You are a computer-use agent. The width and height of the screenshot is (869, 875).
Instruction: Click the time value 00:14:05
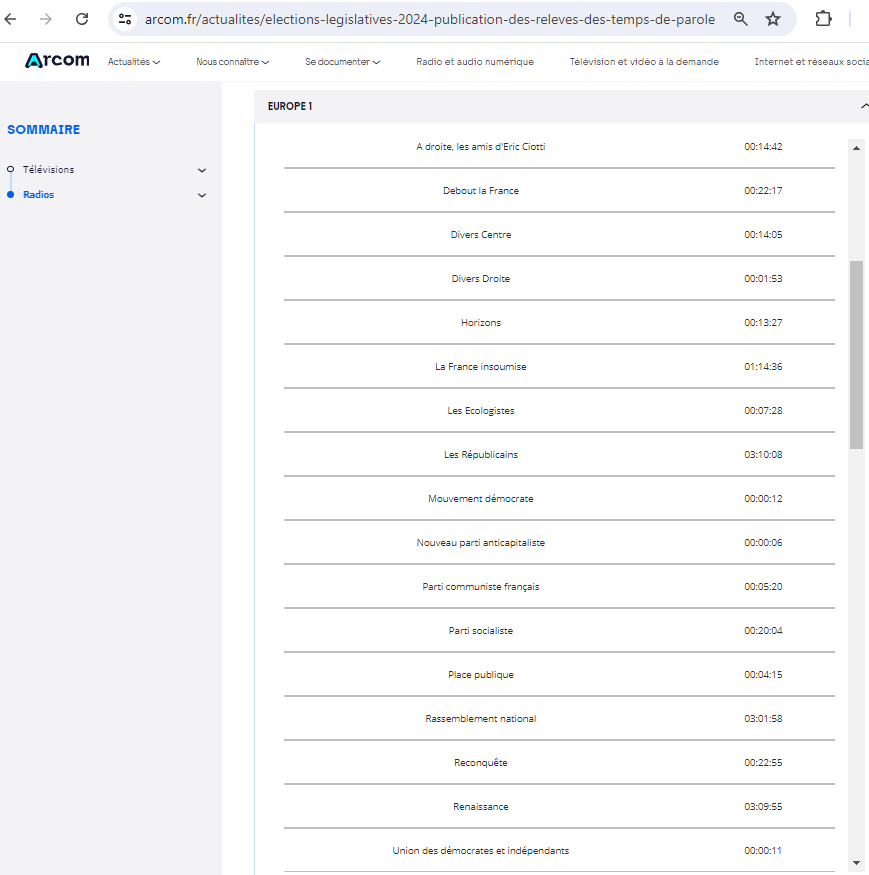[763, 235]
